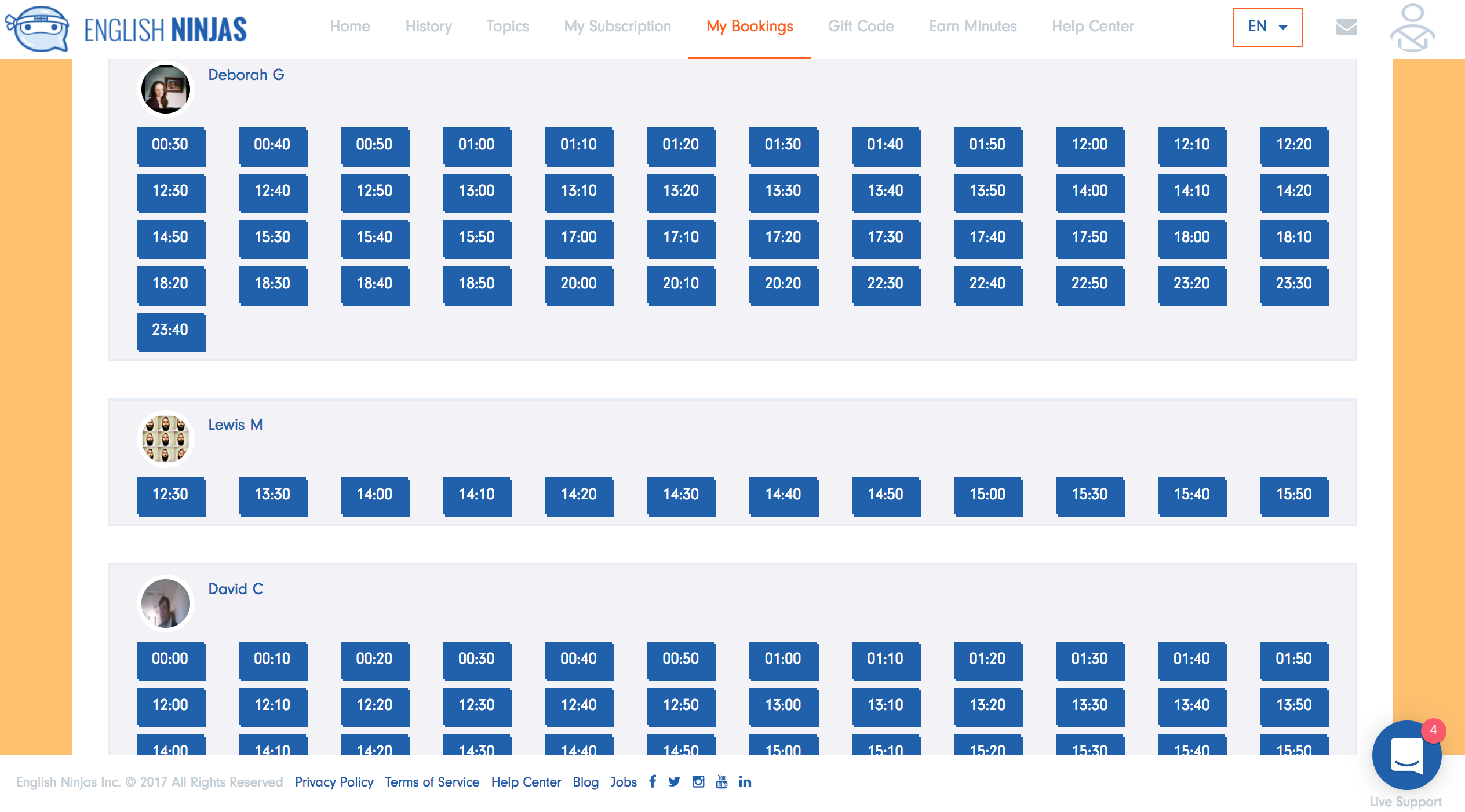The width and height of the screenshot is (1465, 812).
Task: Expand the EN language dropdown
Action: click(1267, 27)
